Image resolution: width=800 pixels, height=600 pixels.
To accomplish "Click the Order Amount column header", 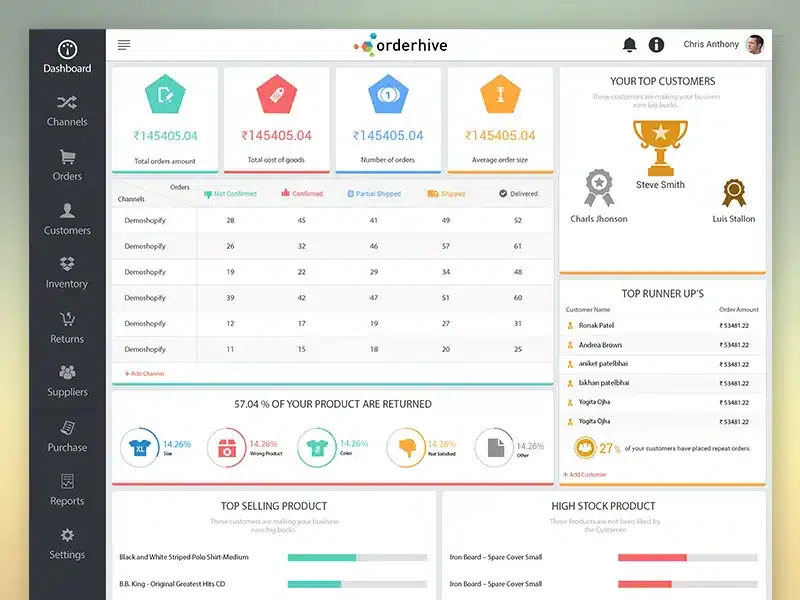I will [x=739, y=310].
